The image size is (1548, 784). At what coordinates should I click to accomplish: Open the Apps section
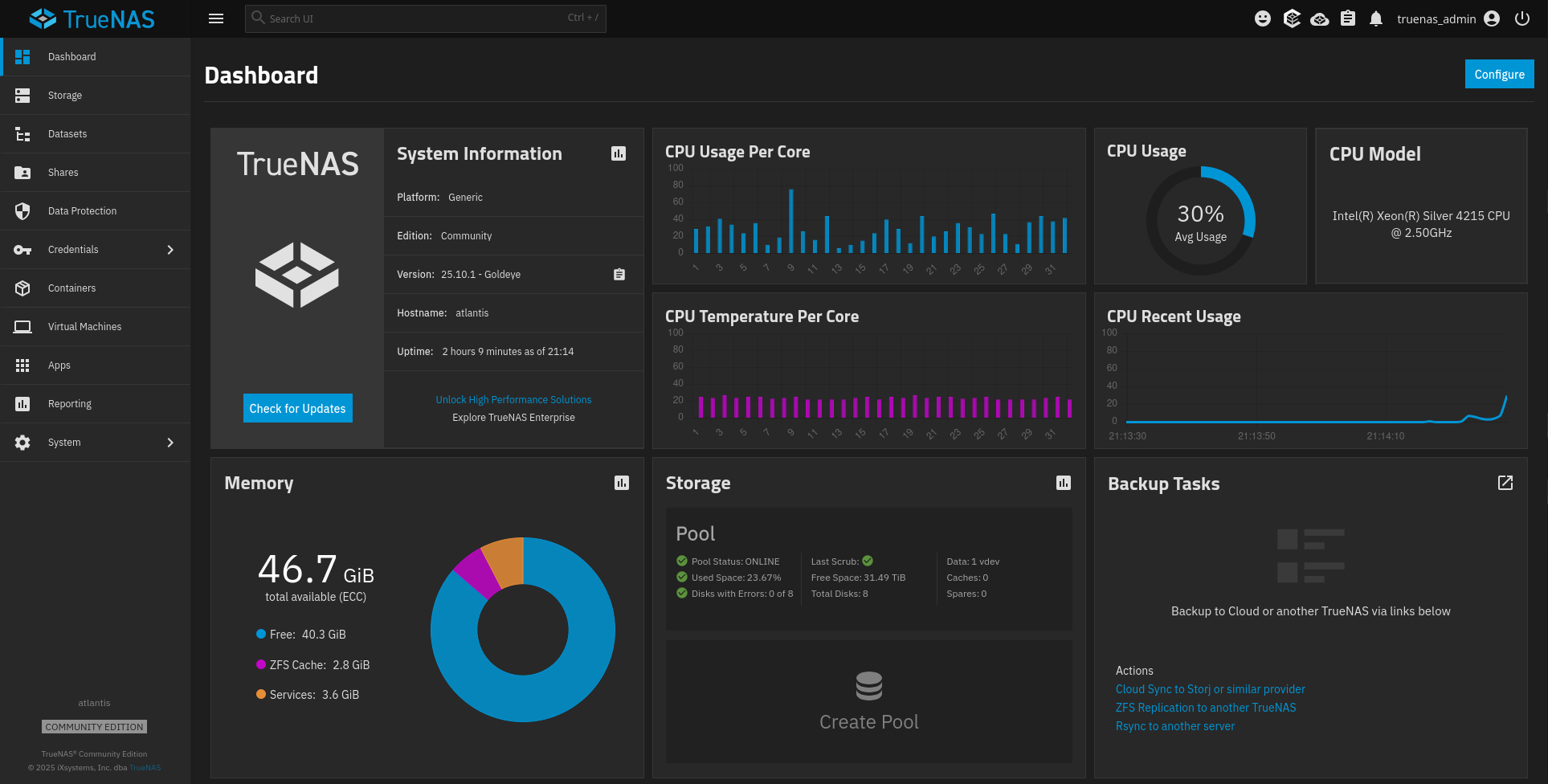tap(59, 365)
